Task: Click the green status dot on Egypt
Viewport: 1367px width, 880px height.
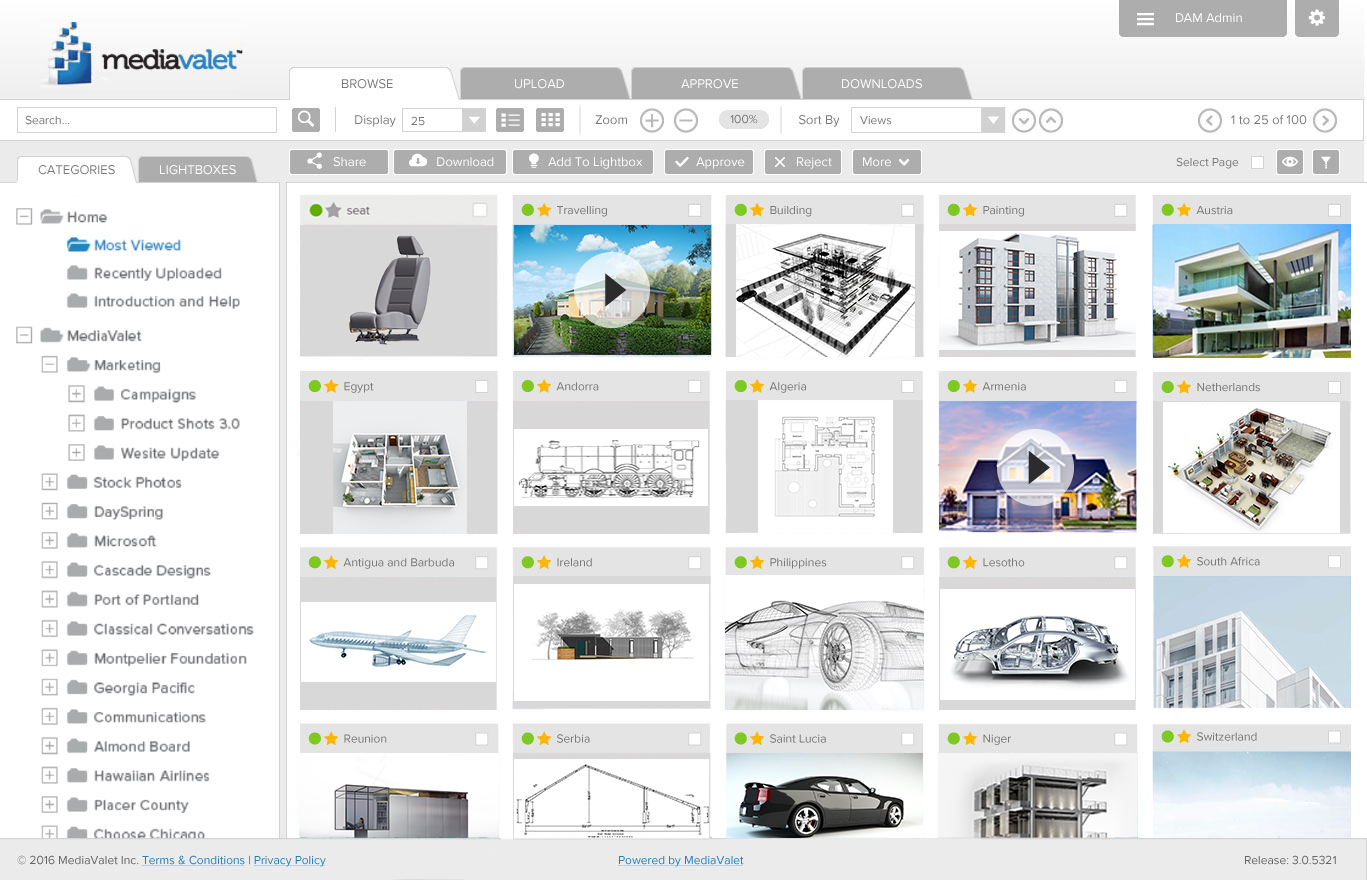Action: [x=315, y=386]
